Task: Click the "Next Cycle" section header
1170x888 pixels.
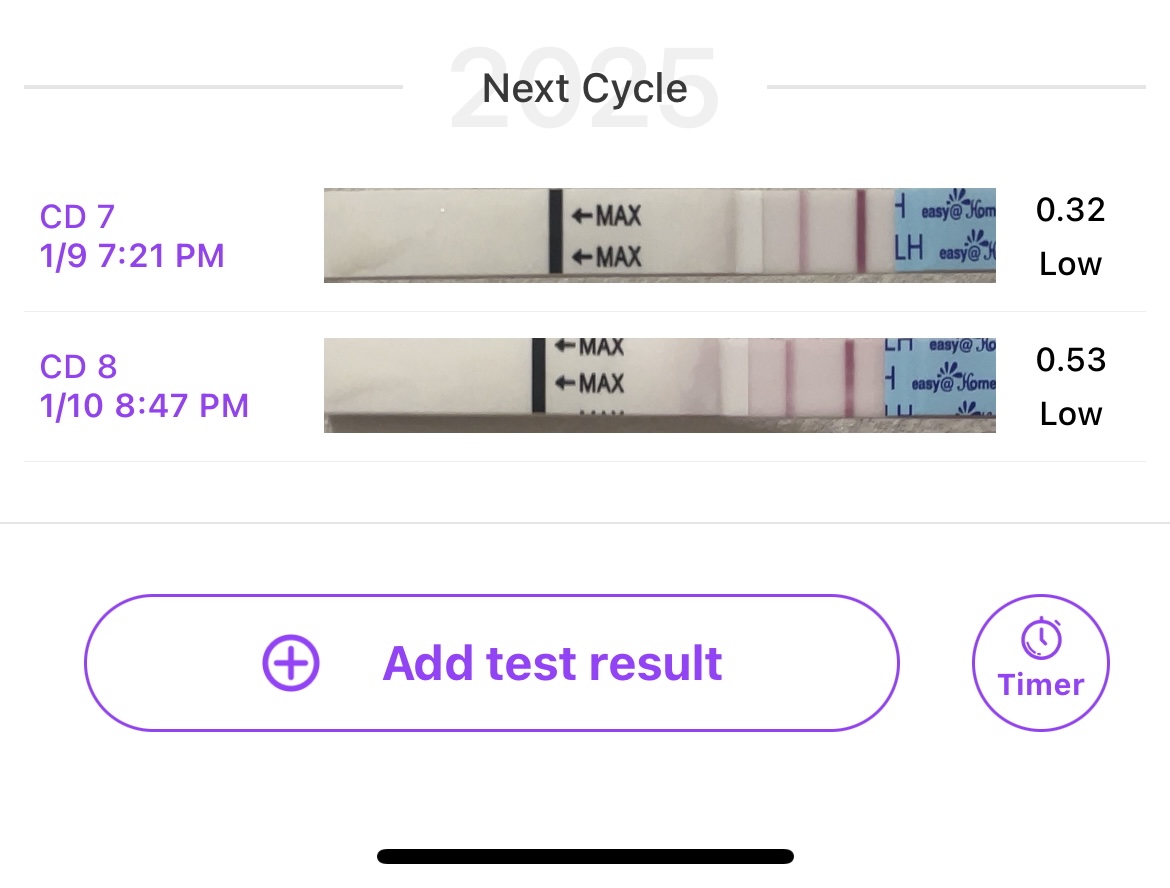Action: 585,89
